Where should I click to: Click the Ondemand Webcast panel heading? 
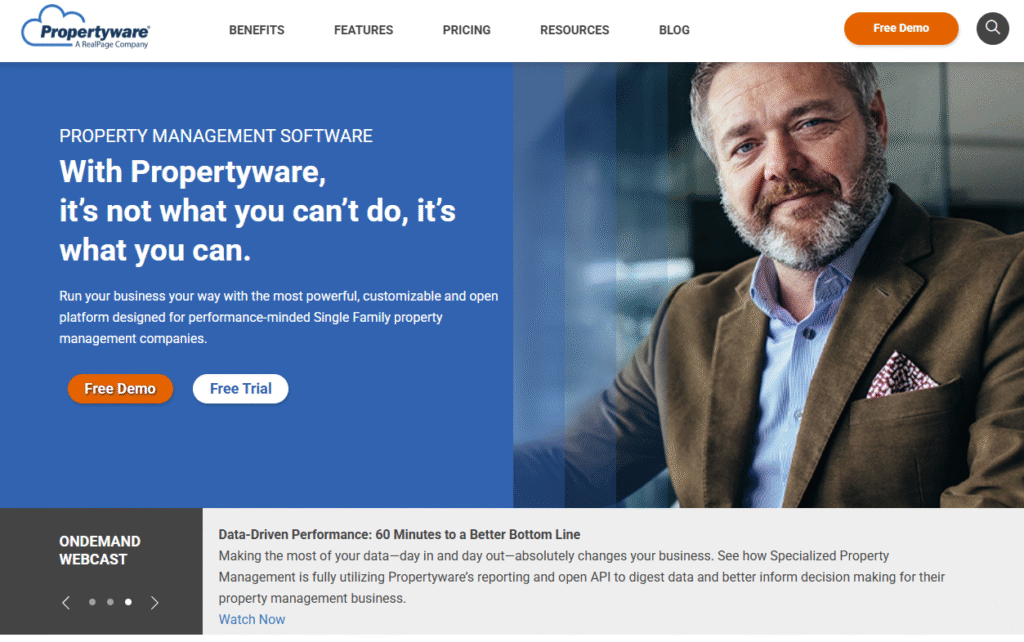(x=100, y=551)
